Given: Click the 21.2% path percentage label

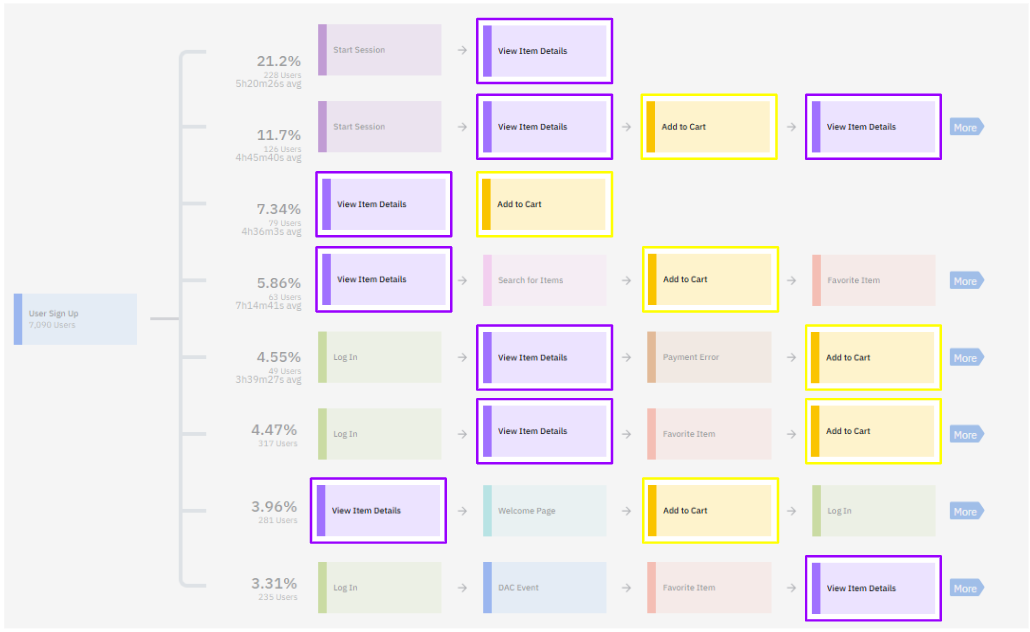Looking at the screenshot, I should pos(278,61).
